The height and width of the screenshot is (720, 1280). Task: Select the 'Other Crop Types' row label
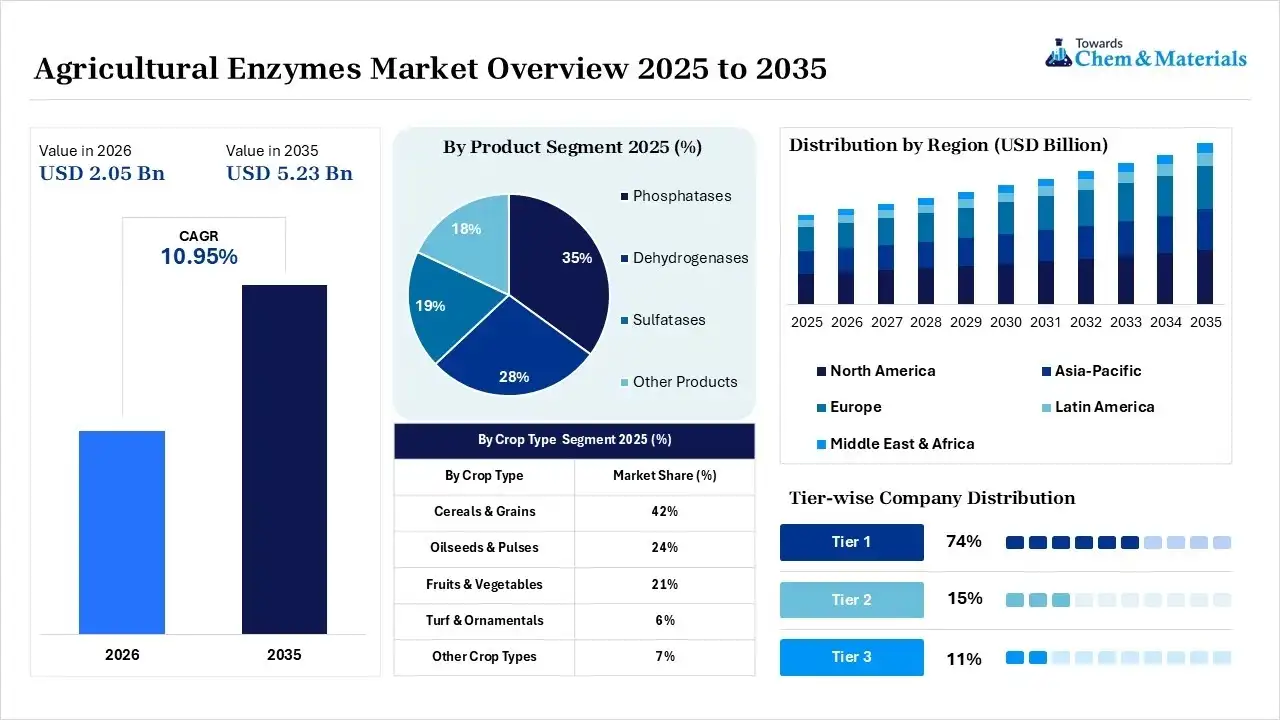(x=484, y=657)
